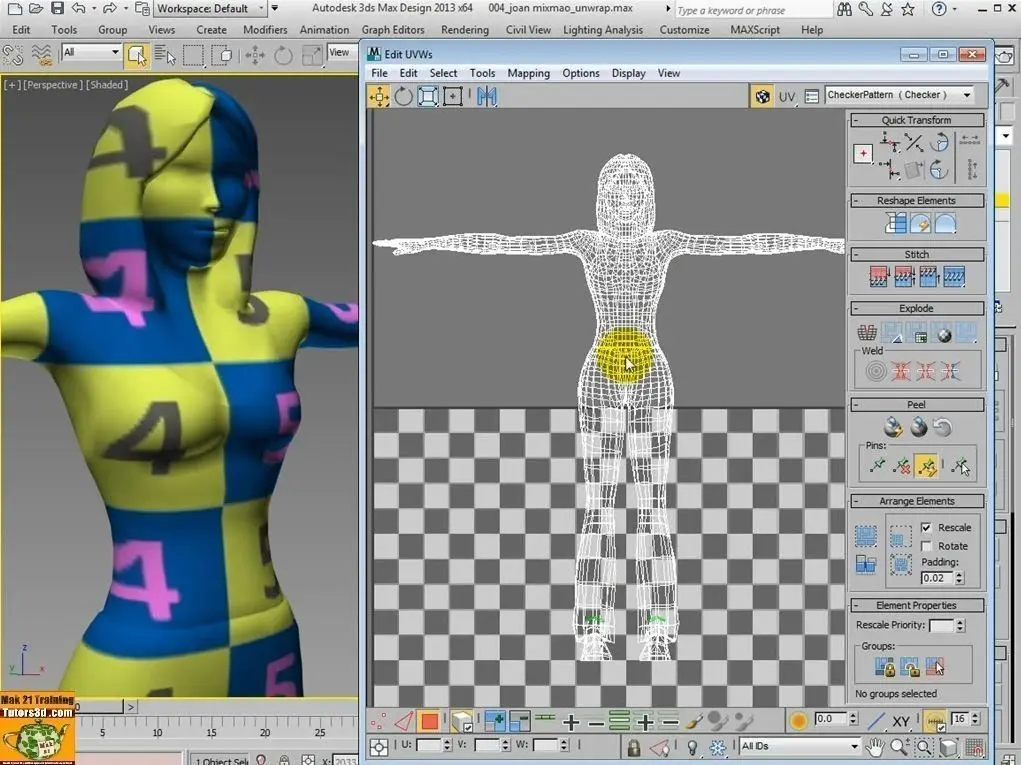1021x765 pixels.
Task: Click the Pin Selected icon
Action: tap(877, 466)
